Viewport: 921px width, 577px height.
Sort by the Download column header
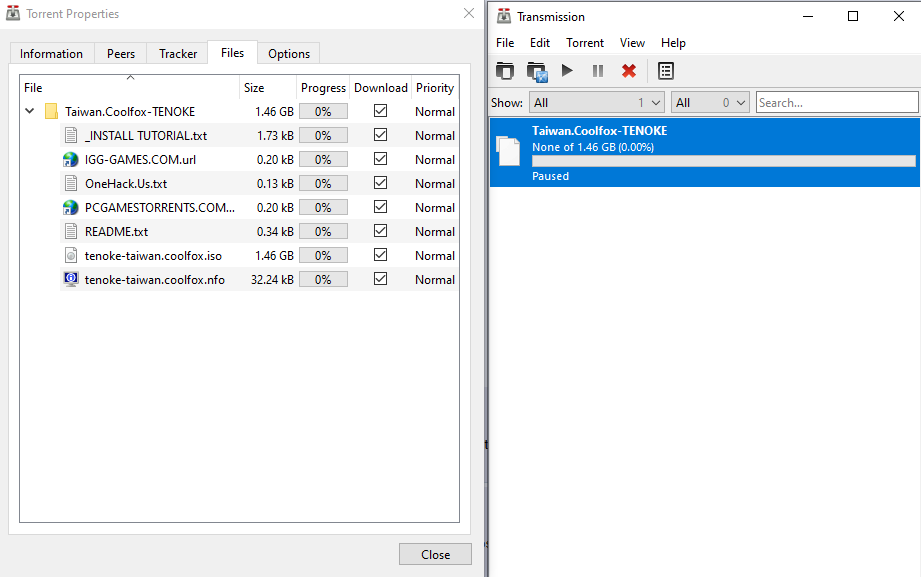click(381, 88)
